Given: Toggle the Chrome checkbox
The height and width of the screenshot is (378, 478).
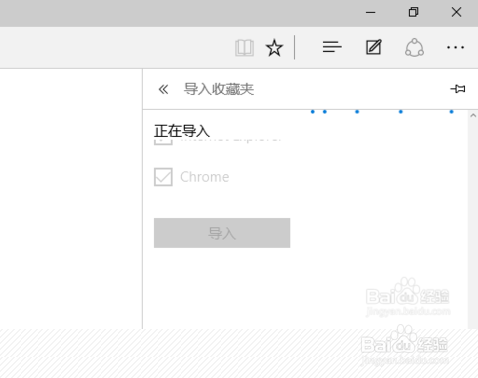Looking at the screenshot, I should pyautogui.click(x=163, y=177).
